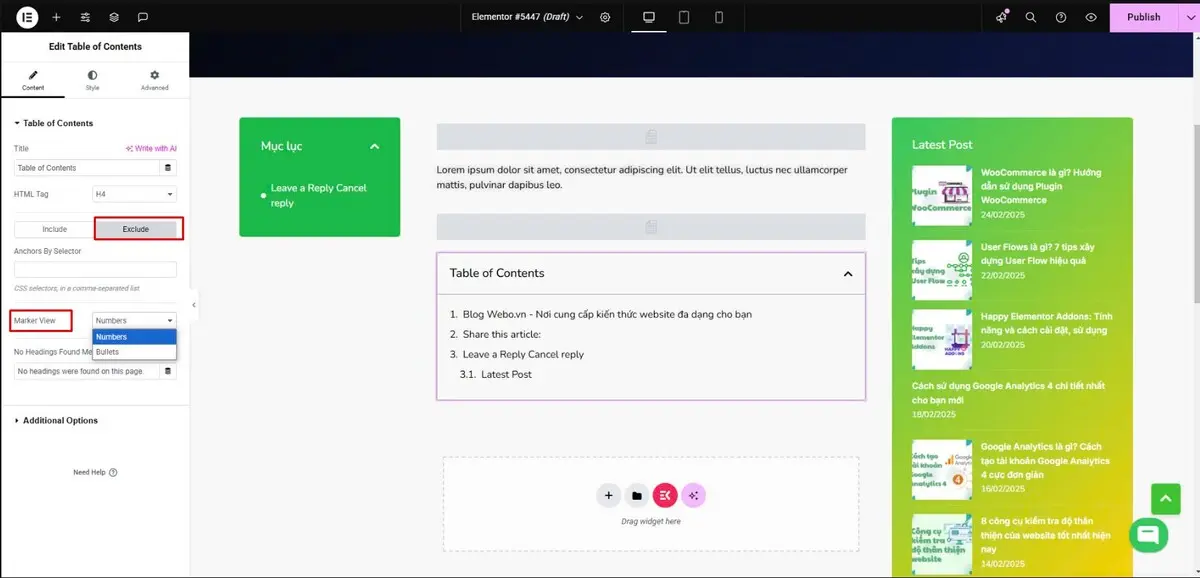Screen dimensions: 1200x578
Task: Open 'Leave a Reply Cancel reply' in Mục lục
Action: pyautogui.click(x=318, y=195)
